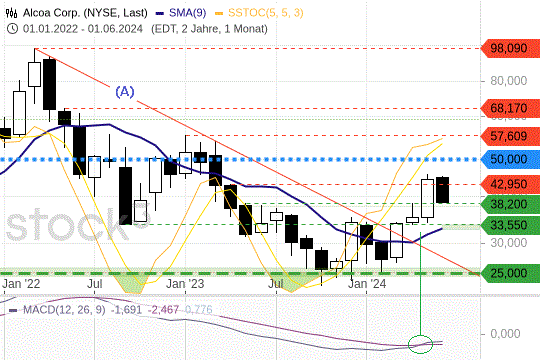This screenshot has width=540, height=360.
Task: Click the candlestick chart icon beside Alcoa Corp.
Action: 11,13
